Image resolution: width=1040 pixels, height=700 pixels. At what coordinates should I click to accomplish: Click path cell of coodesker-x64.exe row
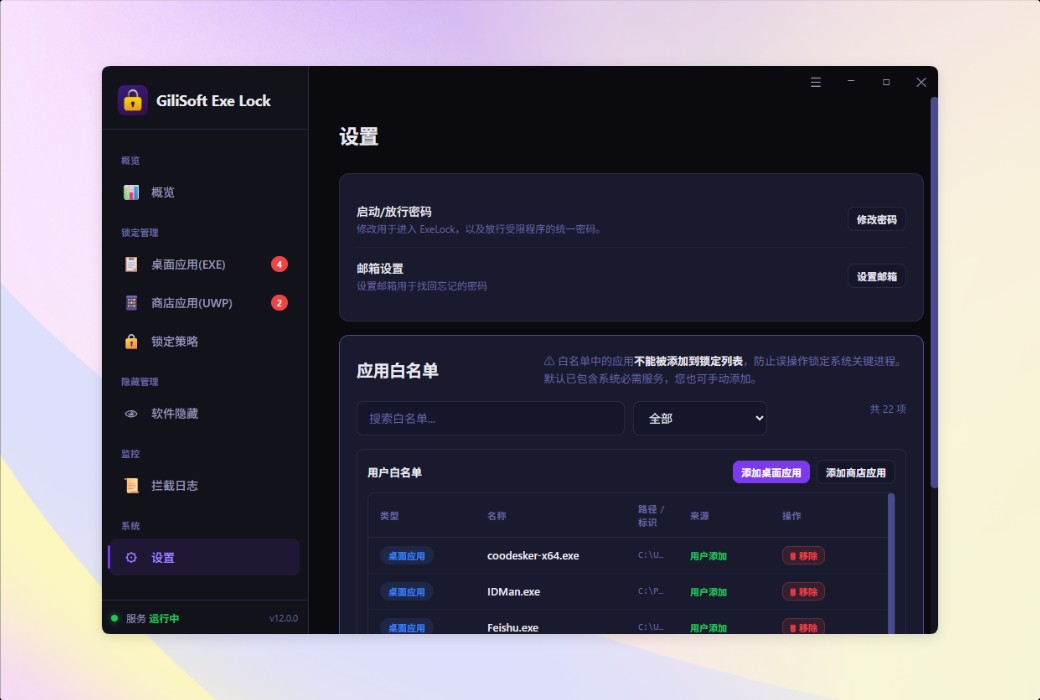click(651, 555)
